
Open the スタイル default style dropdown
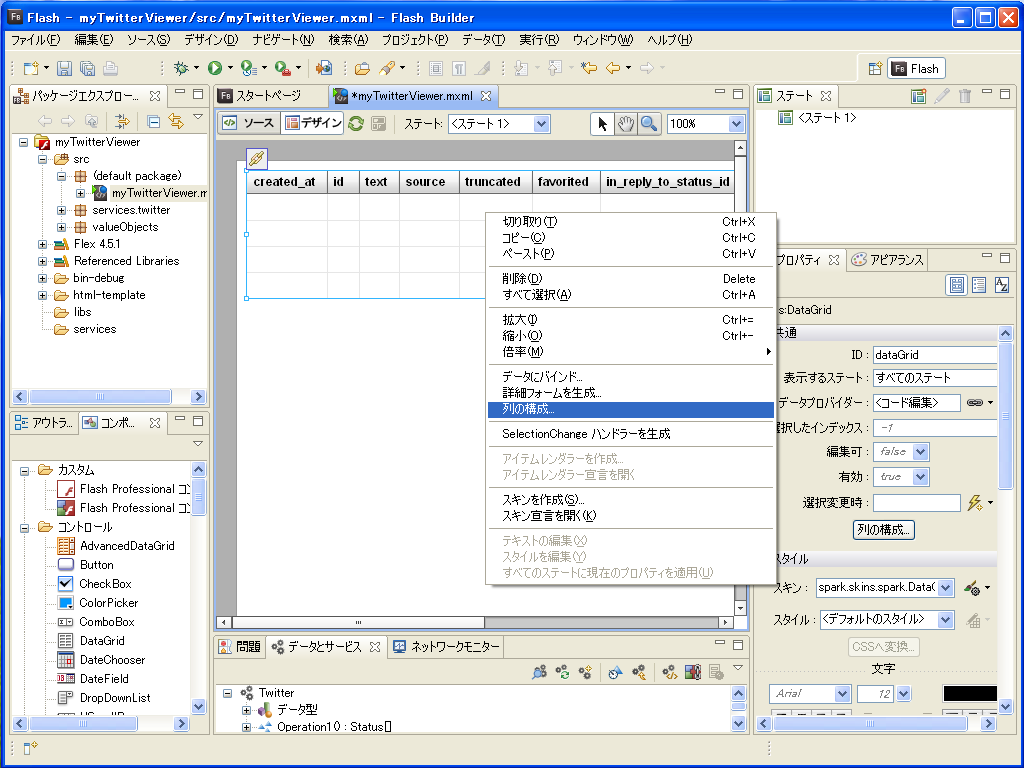pyautogui.click(x=946, y=619)
